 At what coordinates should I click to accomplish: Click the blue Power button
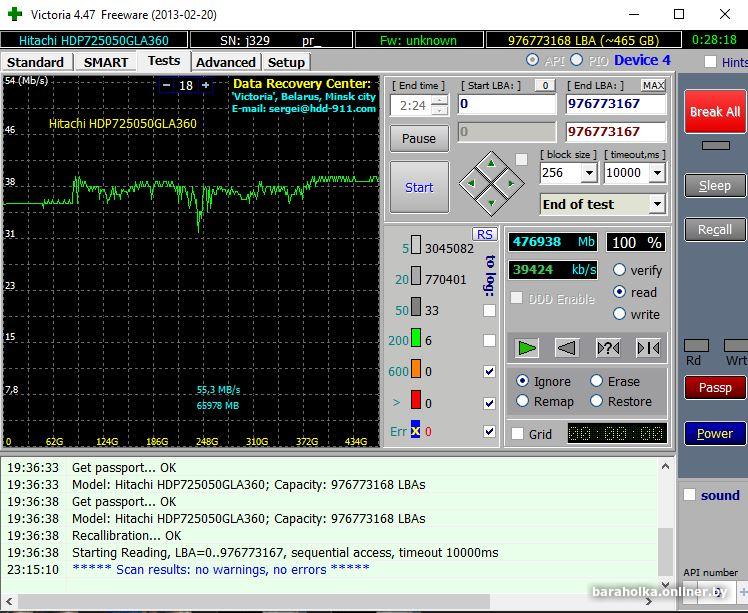715,433
